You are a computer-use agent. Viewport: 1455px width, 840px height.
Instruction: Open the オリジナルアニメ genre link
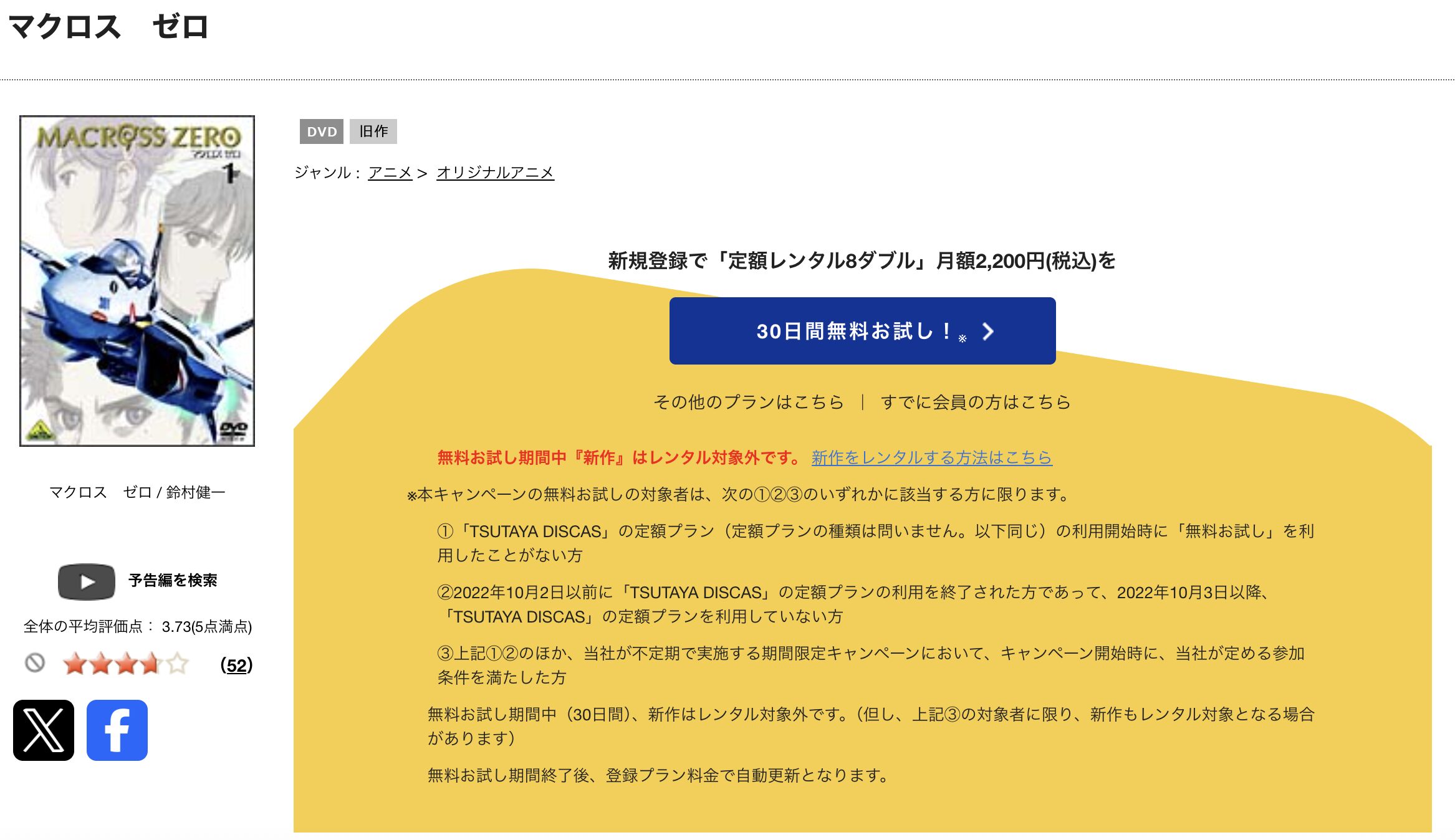[495, 173]
